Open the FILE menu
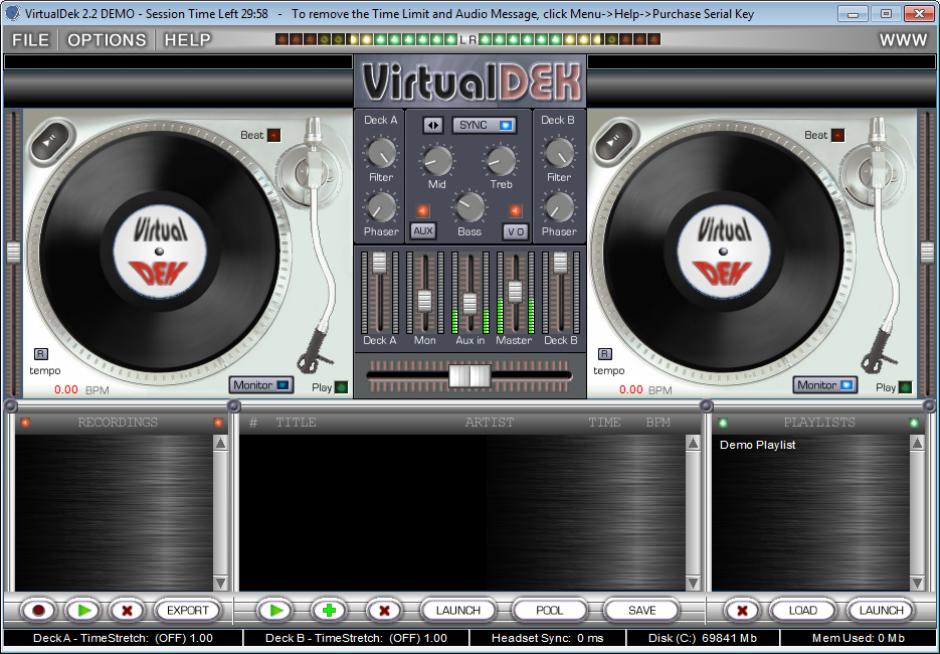Screen dimensions: 940x654 click(31, 40)
